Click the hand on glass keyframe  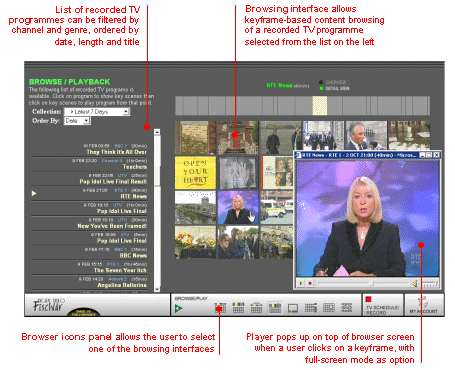[238, 173]
